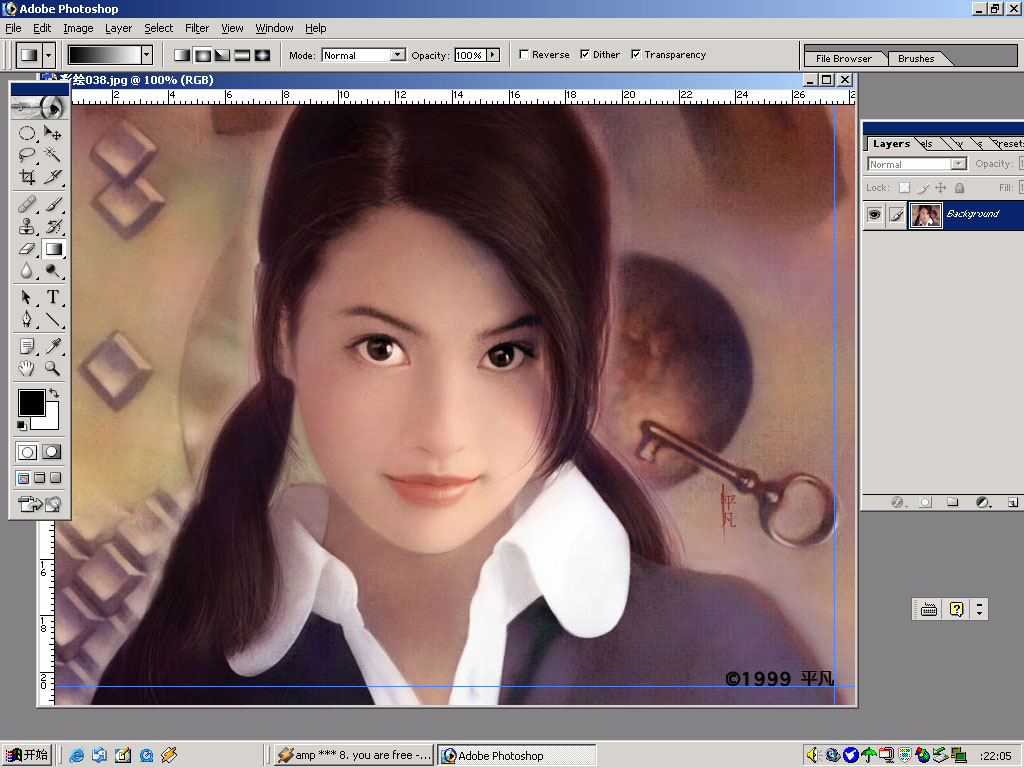This screenshot has width=1024, height=768.
Task: Choose the Radial Gradient style
Action: pyautogui.click(x=202, y=56)
